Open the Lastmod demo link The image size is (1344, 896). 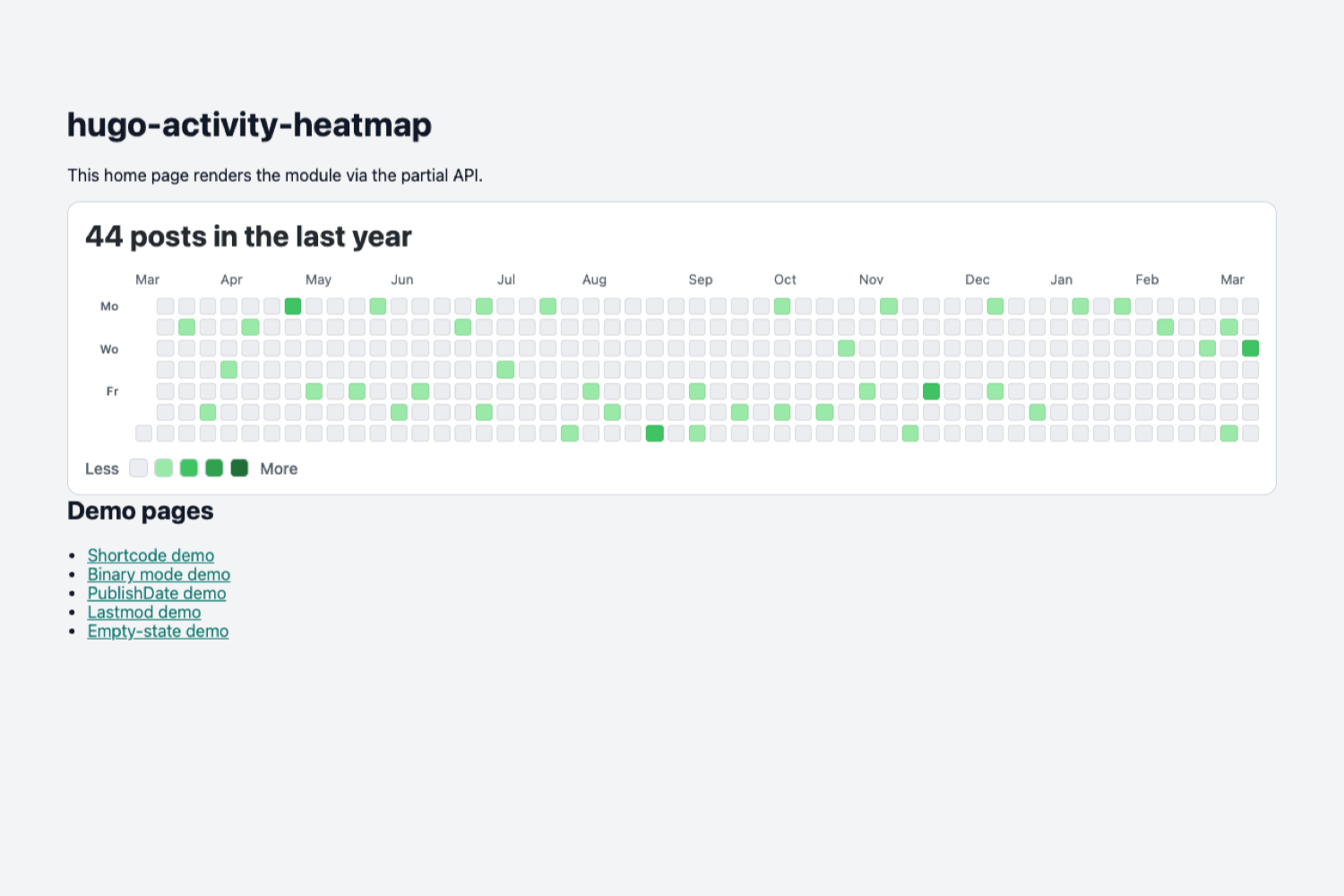tap(143, 612)
